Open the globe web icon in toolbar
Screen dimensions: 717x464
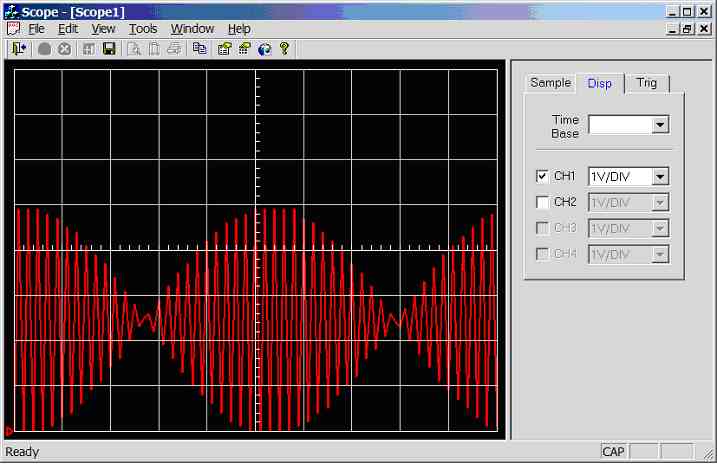coord(264,48)
